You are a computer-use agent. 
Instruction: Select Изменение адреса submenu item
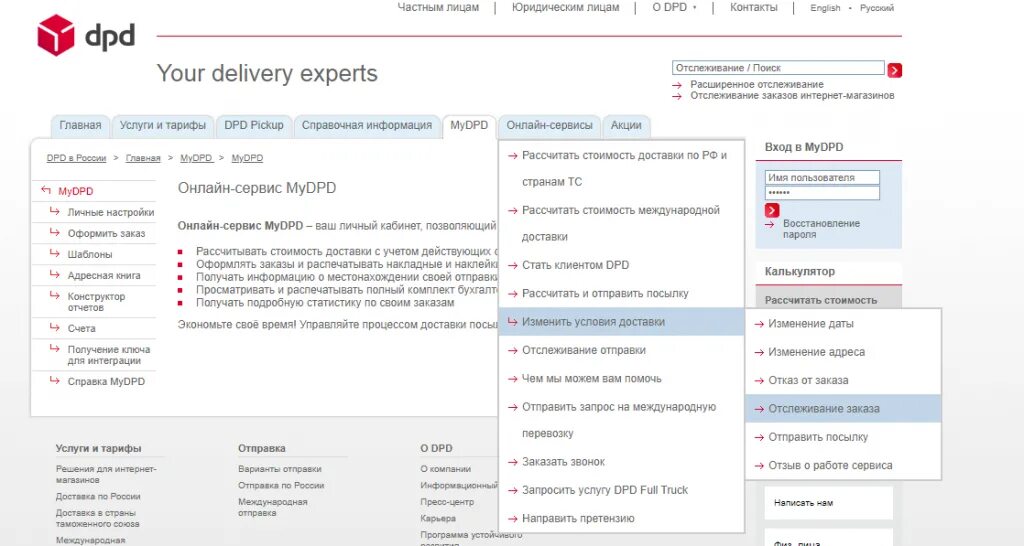point(843,352)
